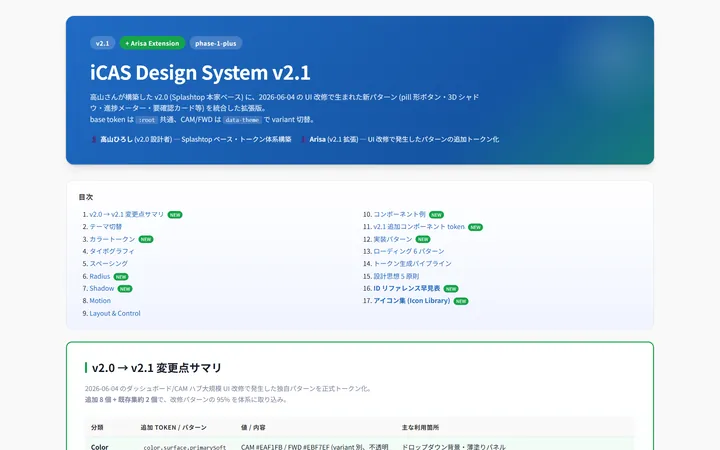Open ローディング 6 パターン link

pos(409,251)
